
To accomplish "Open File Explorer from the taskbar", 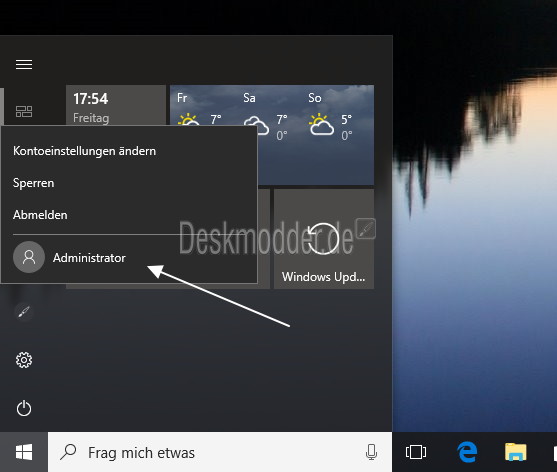I will 515,452.
